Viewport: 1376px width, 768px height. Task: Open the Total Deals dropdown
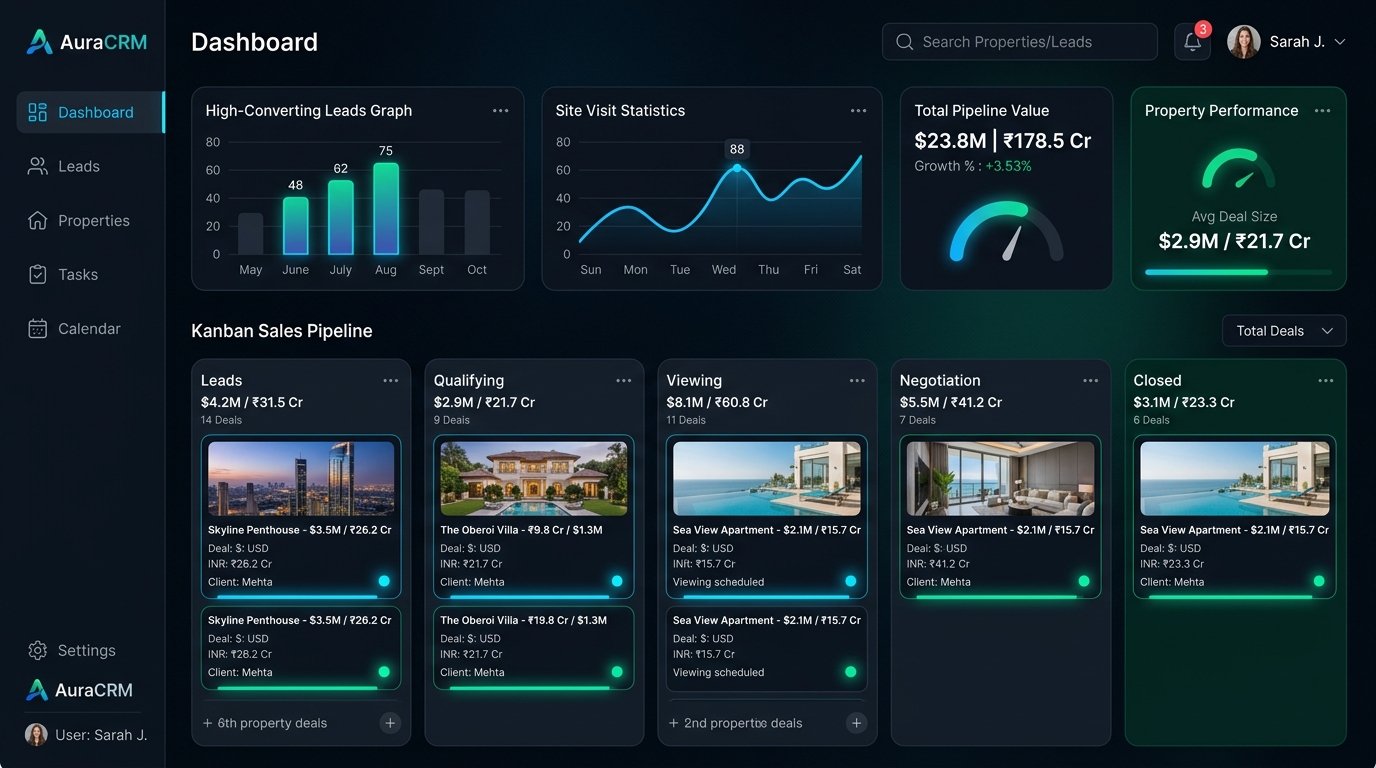click(x=1284, y=331)
